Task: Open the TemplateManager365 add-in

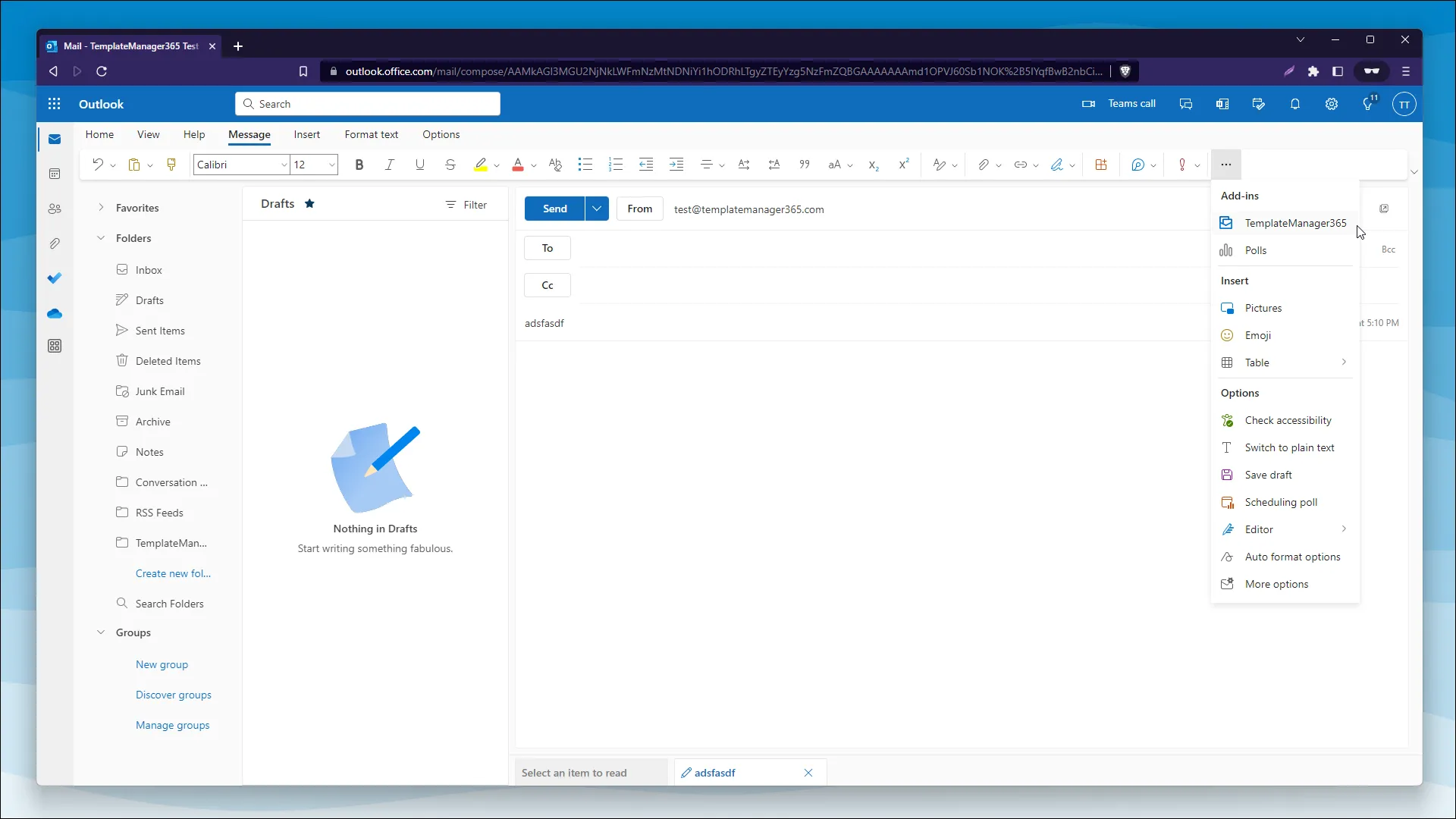Action: [x=1296, y=223]
